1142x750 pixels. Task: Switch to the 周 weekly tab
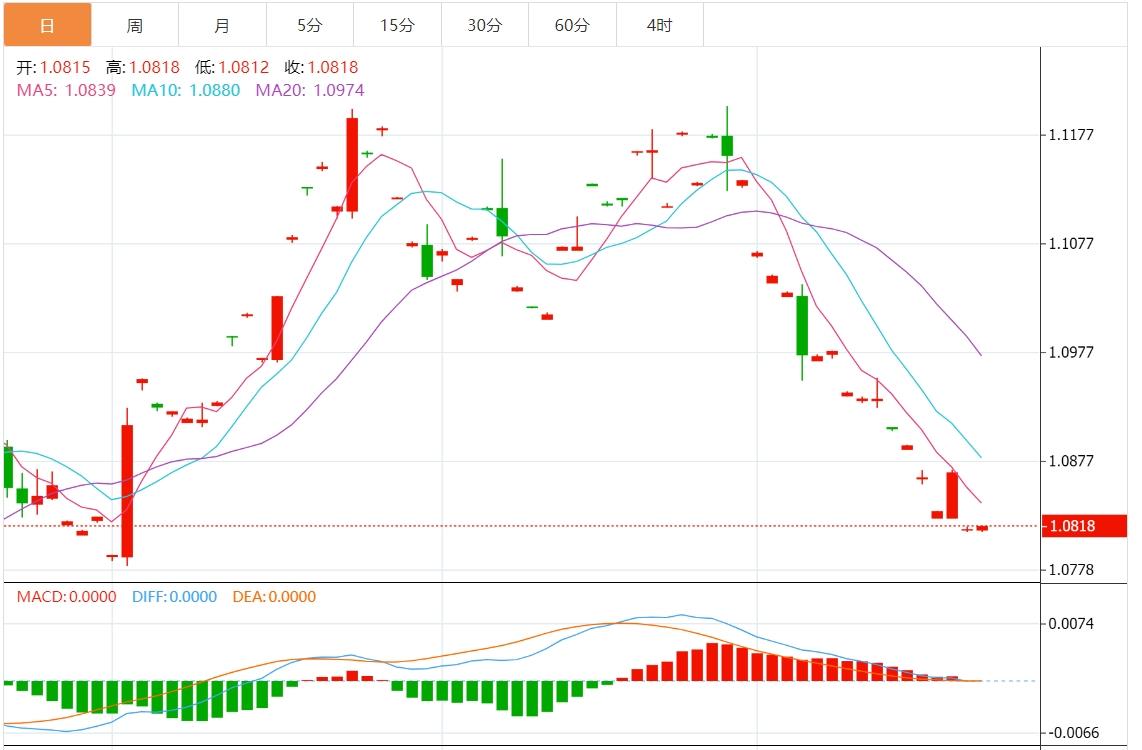(x=134, y=25)
